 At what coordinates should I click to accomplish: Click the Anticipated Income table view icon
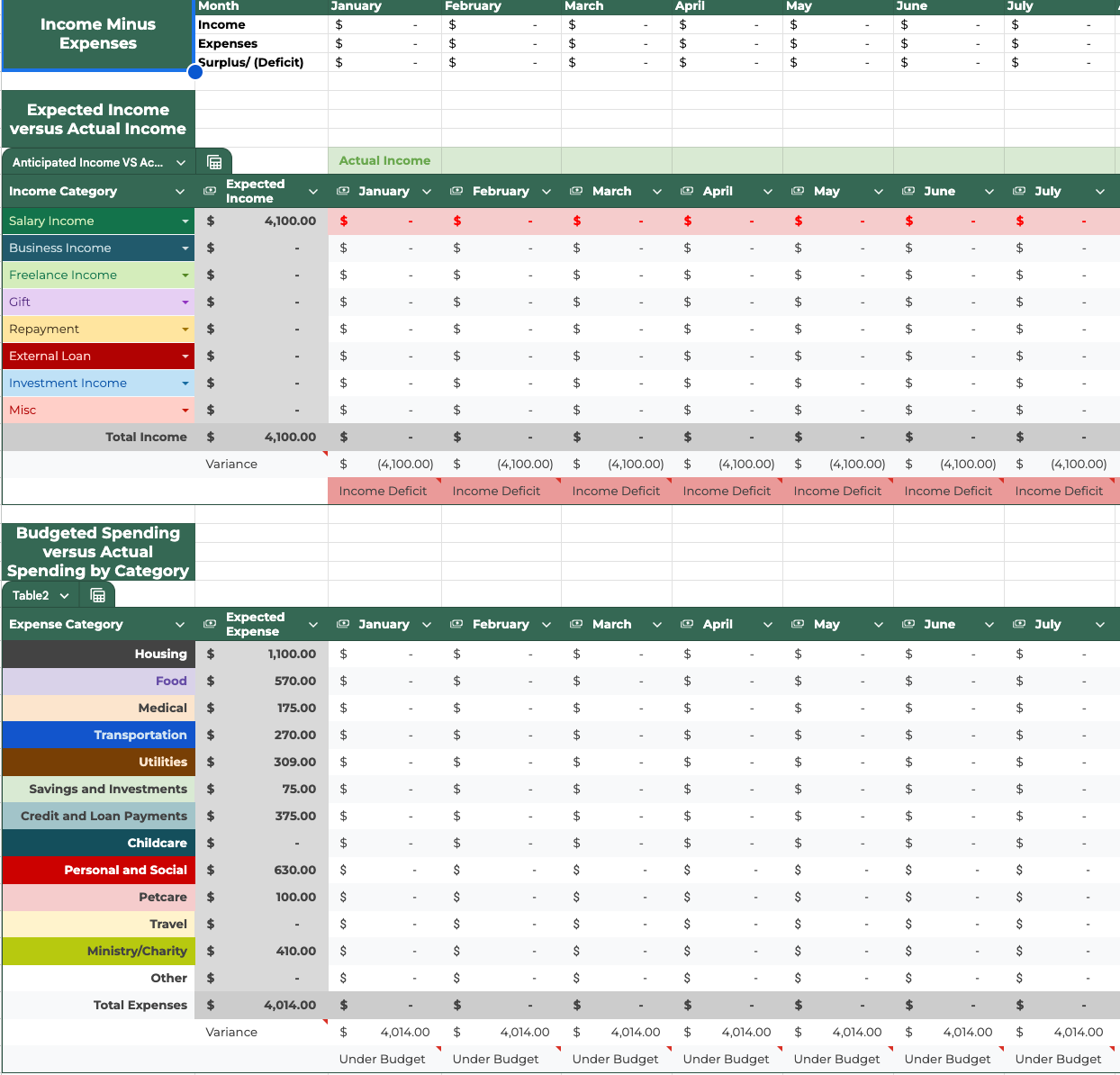pyautogui.click(x=214, y=162)
